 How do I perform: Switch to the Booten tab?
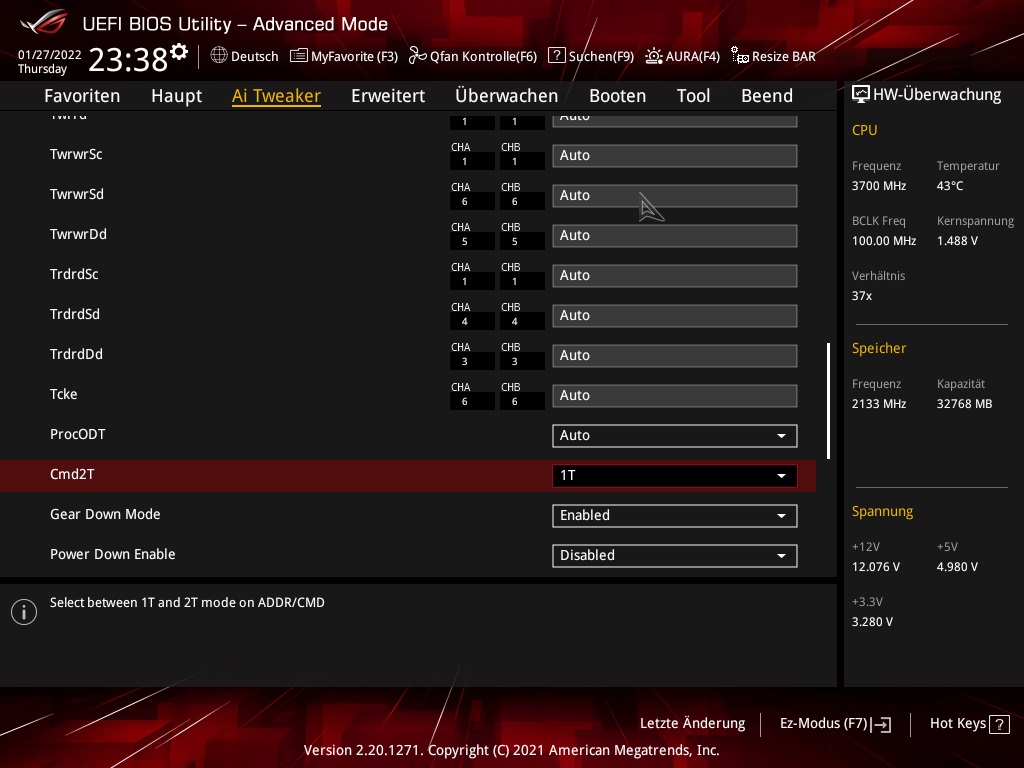tap(617, 96)
